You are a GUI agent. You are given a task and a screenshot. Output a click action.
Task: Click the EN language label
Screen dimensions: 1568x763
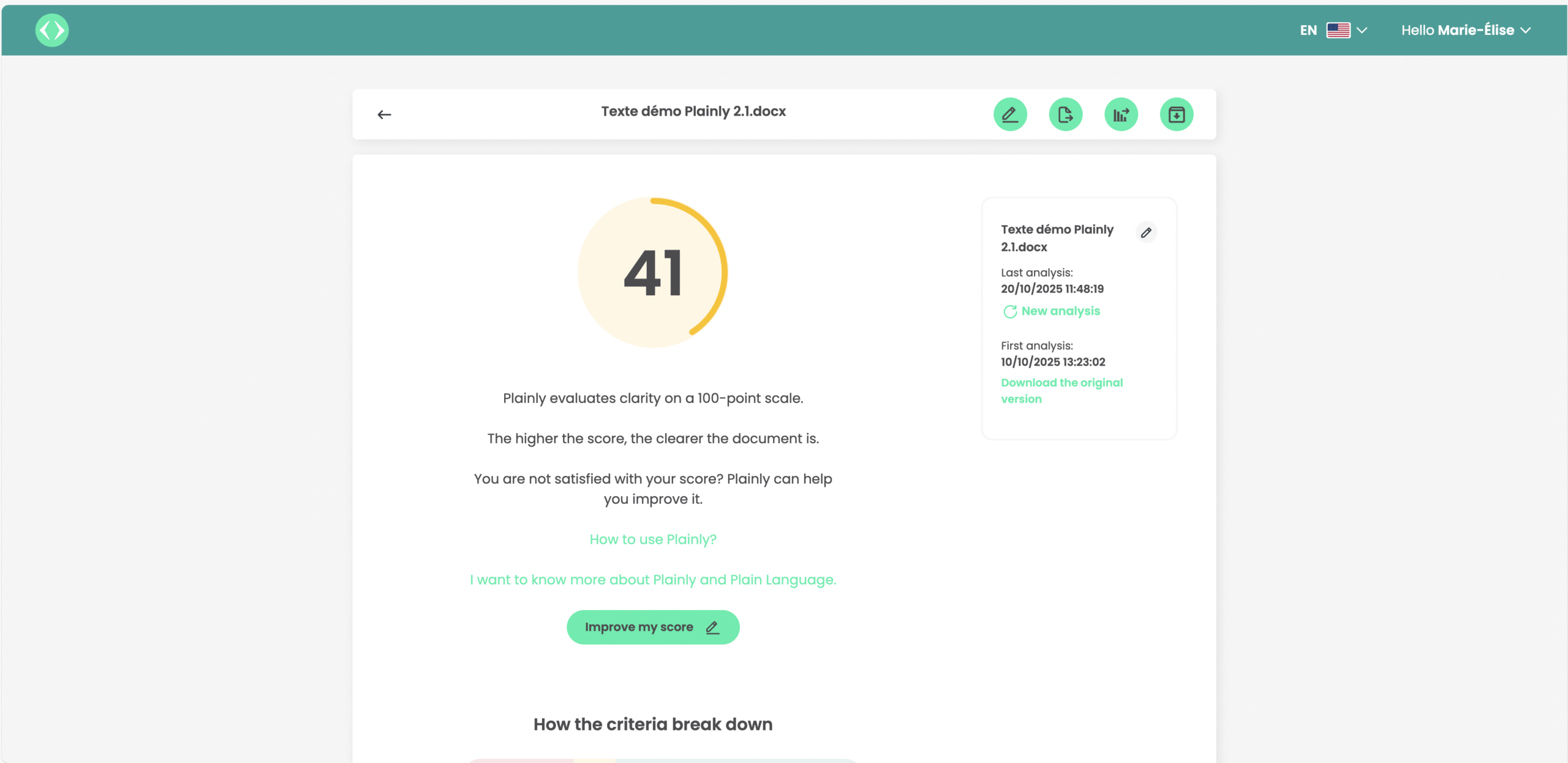[1308, 30]
